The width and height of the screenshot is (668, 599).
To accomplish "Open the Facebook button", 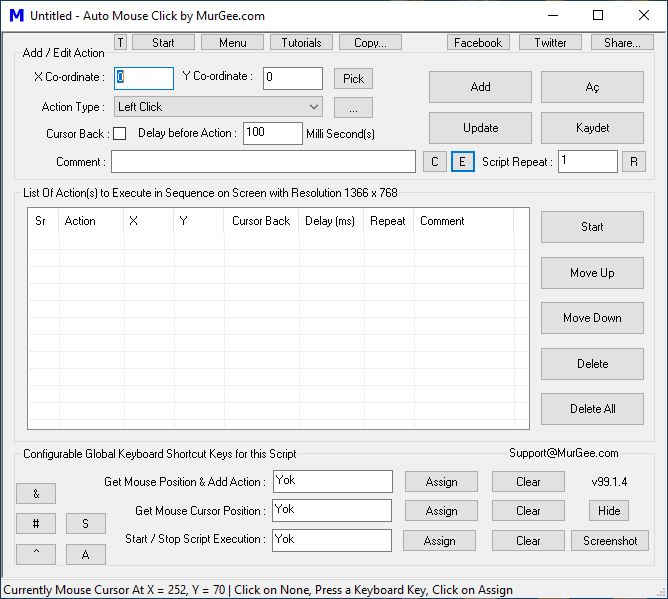I will (478, 43).
